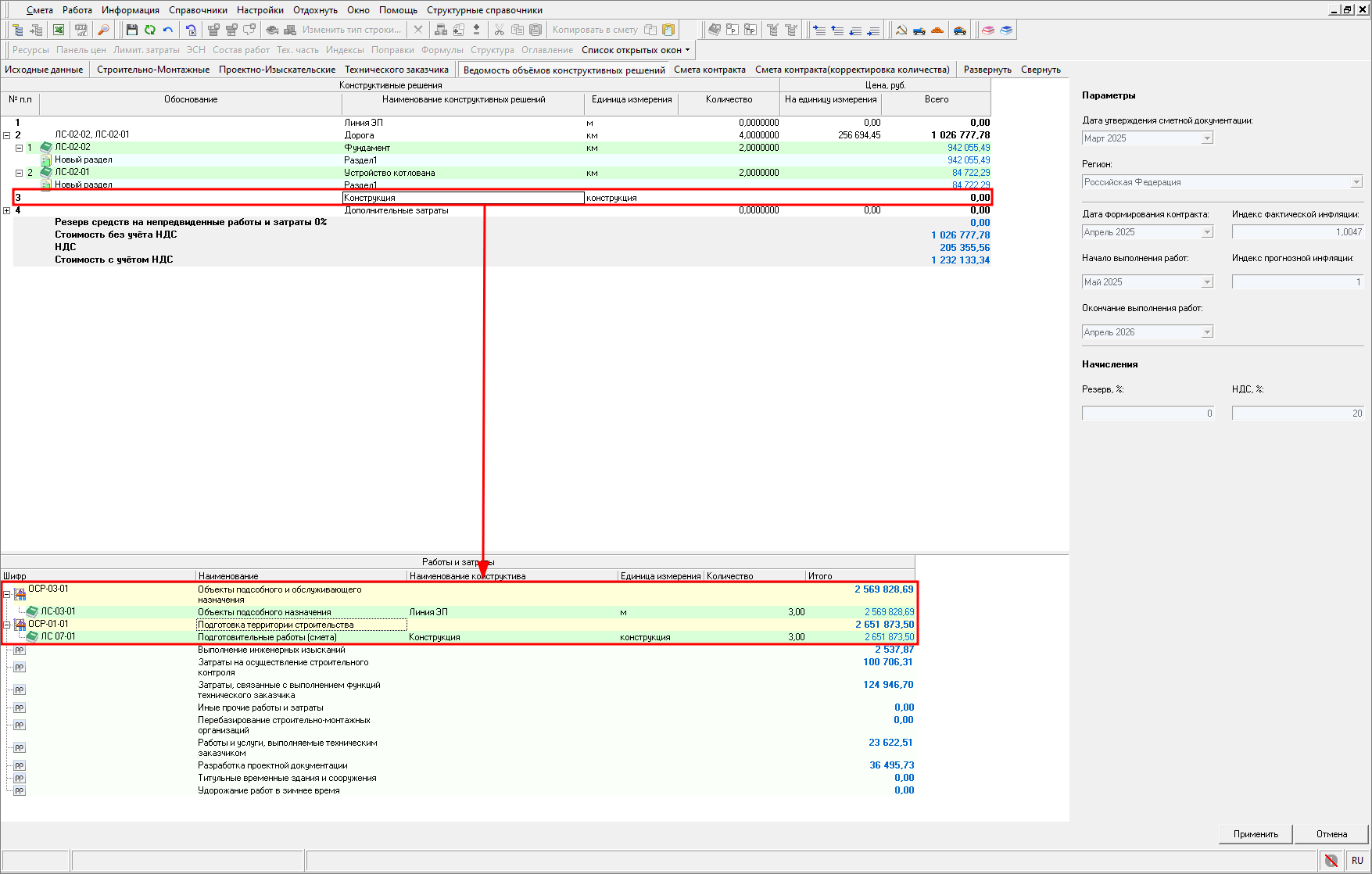Collapse row 2 ЛС-02-02, ЛС-02-01 tree node
1372x874 pixels.
click(7, 135)
